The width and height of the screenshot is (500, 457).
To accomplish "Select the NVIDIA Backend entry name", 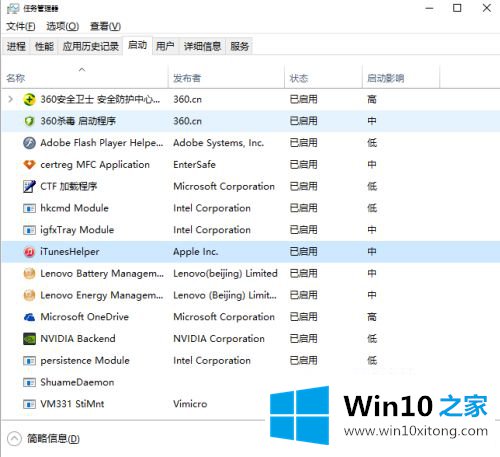I will pos(78,339).
